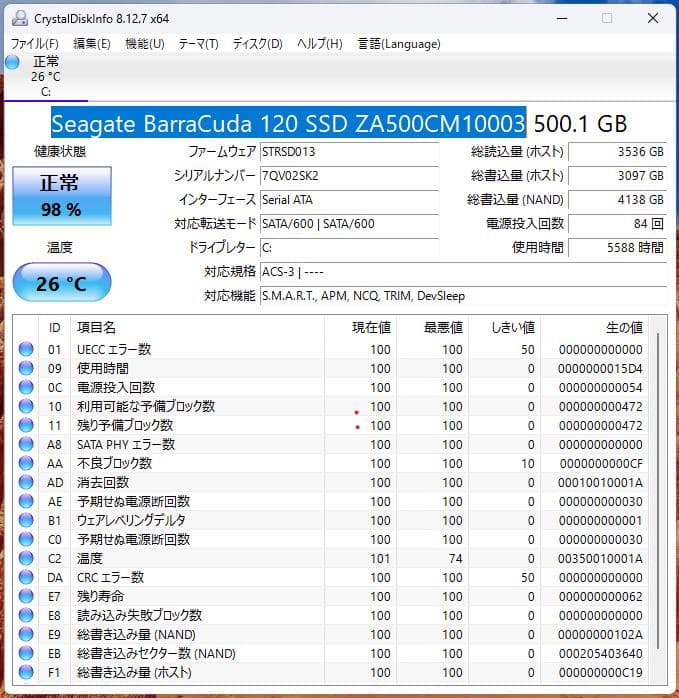Open the ヘルプ(H) menu
The height and width of the screenshot is (698, 679).
coord(320,44)
